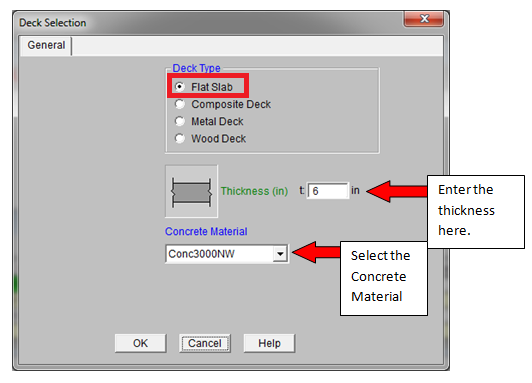The height and width of the screenshot is (383, 532).
Task: Click the Concrete Material heading text
Action: click(206, 231)
